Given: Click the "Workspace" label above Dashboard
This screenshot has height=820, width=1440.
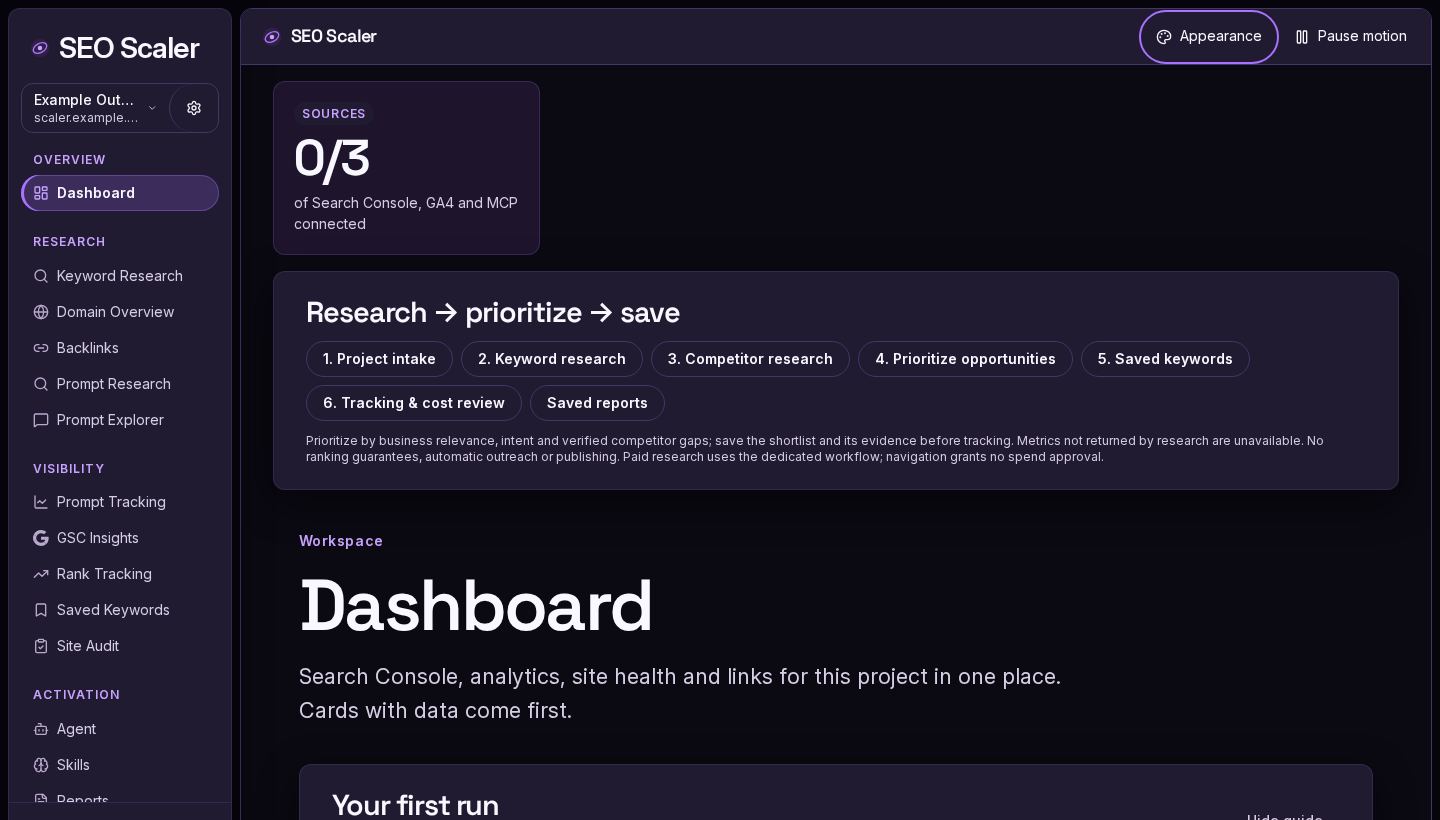Looking at the screenshot, I should pos(341,541).
